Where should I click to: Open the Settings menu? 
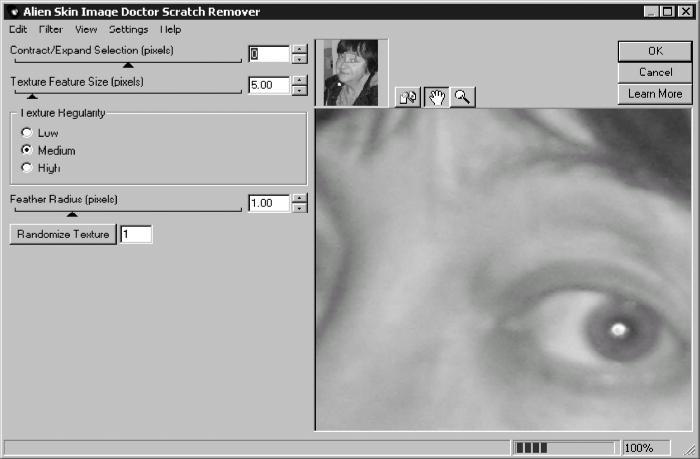(x=128, y=30)
